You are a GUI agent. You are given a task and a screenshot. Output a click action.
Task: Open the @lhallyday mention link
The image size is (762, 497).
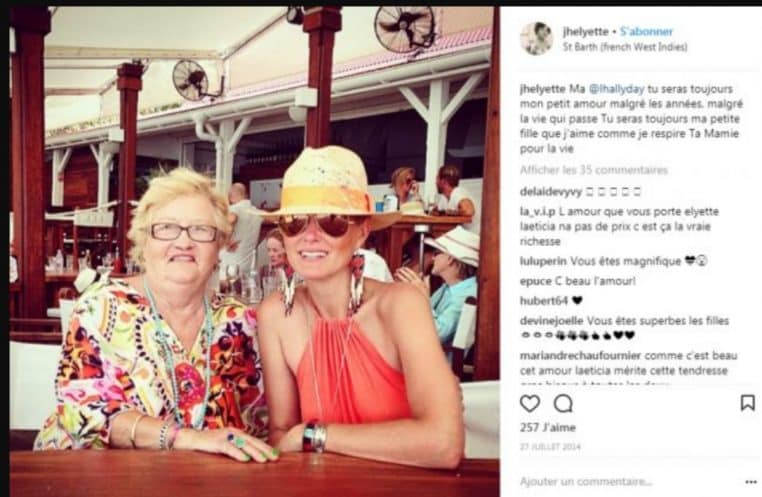pos(616,89)
